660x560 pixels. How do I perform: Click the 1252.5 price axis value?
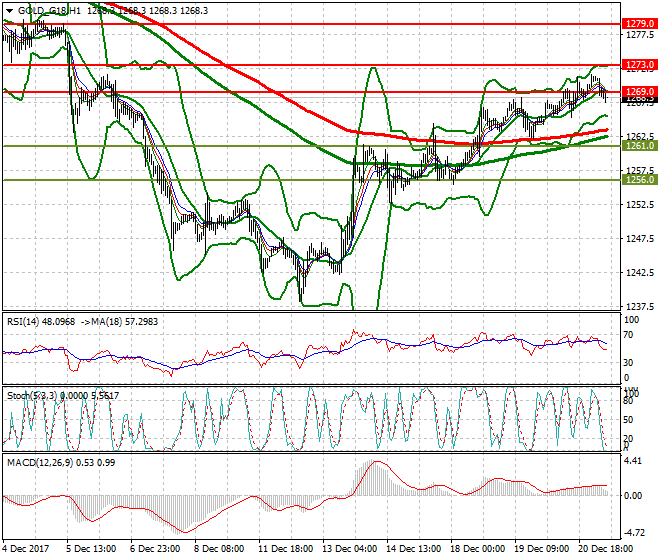tap(640, 205)
